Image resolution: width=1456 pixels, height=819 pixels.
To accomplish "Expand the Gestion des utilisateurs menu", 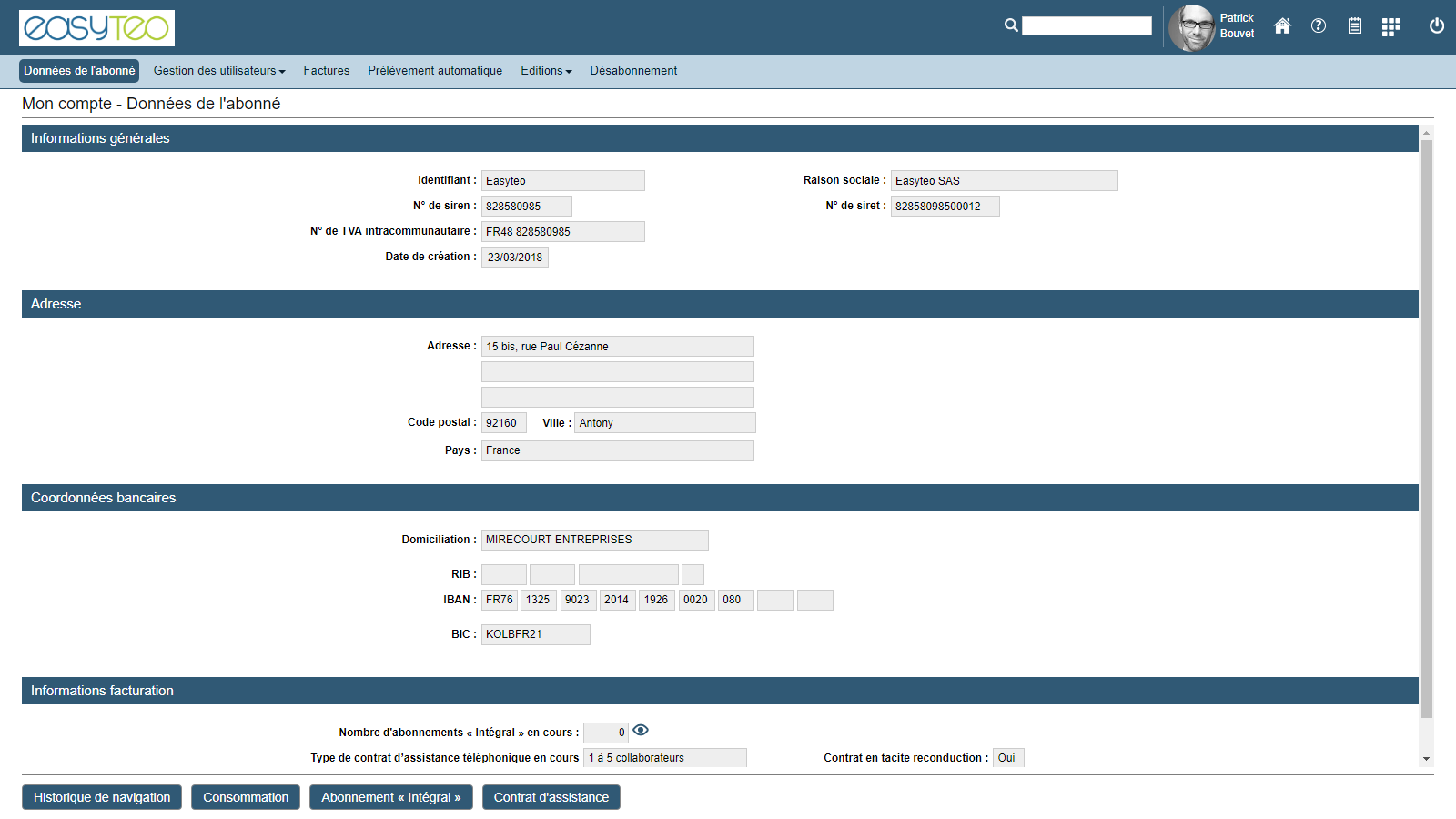I will click(x=219, y=71).
